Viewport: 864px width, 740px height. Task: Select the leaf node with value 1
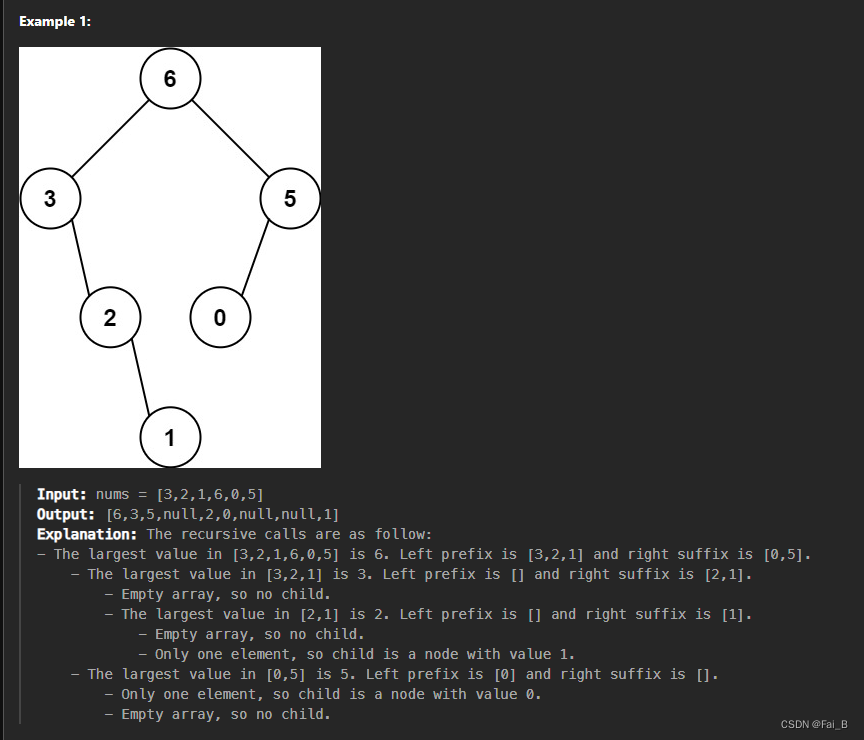(x=170, y=437)
